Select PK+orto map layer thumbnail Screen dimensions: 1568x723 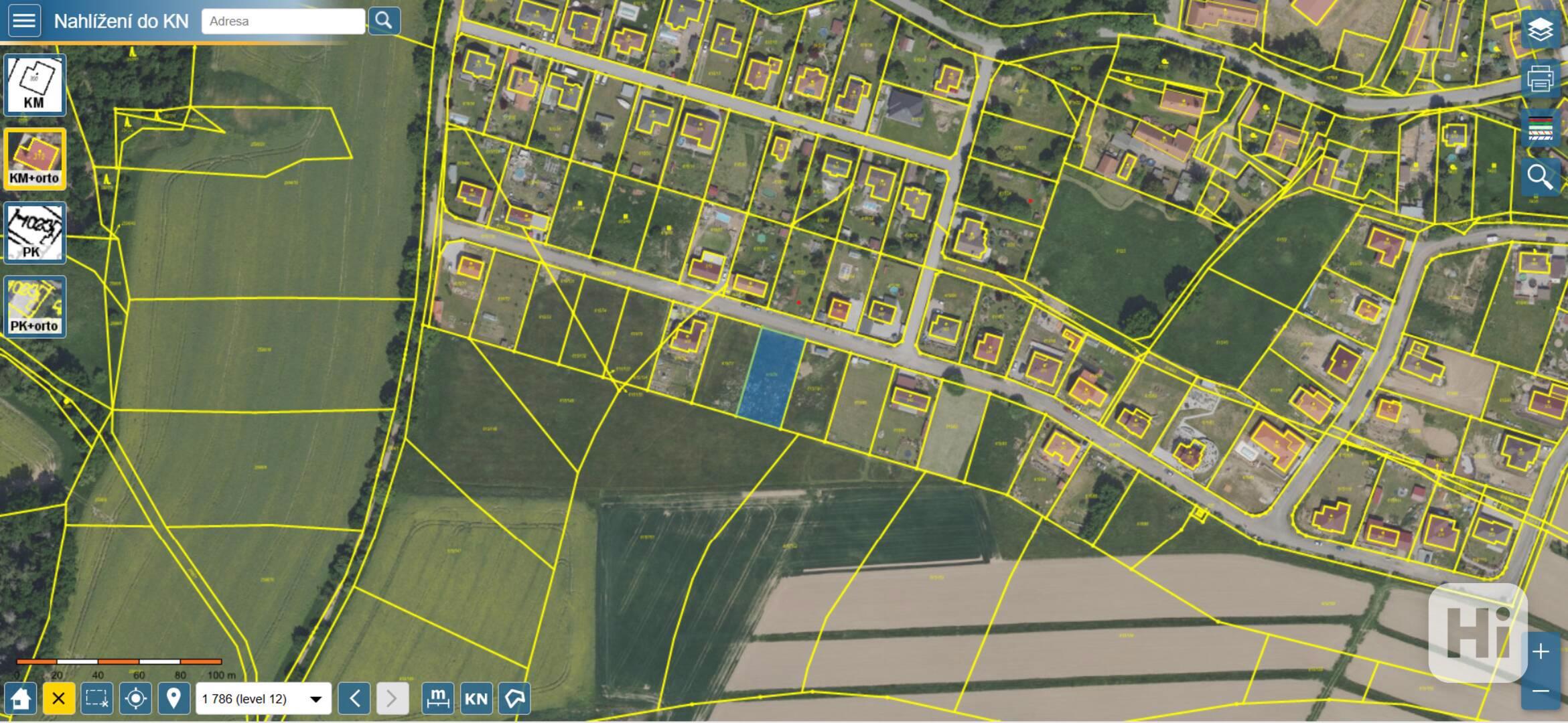(34, 307)
